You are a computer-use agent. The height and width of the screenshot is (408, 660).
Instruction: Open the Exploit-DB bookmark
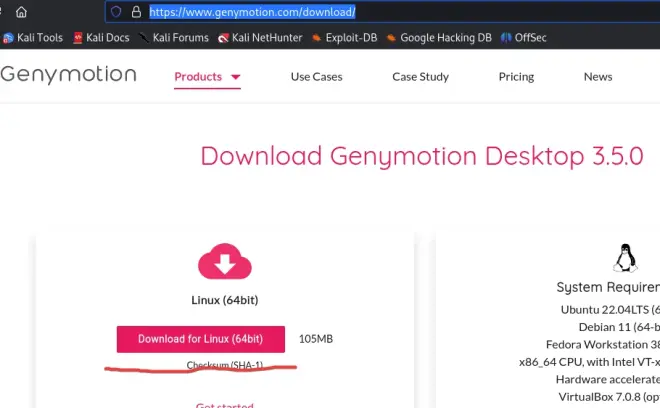345,37
